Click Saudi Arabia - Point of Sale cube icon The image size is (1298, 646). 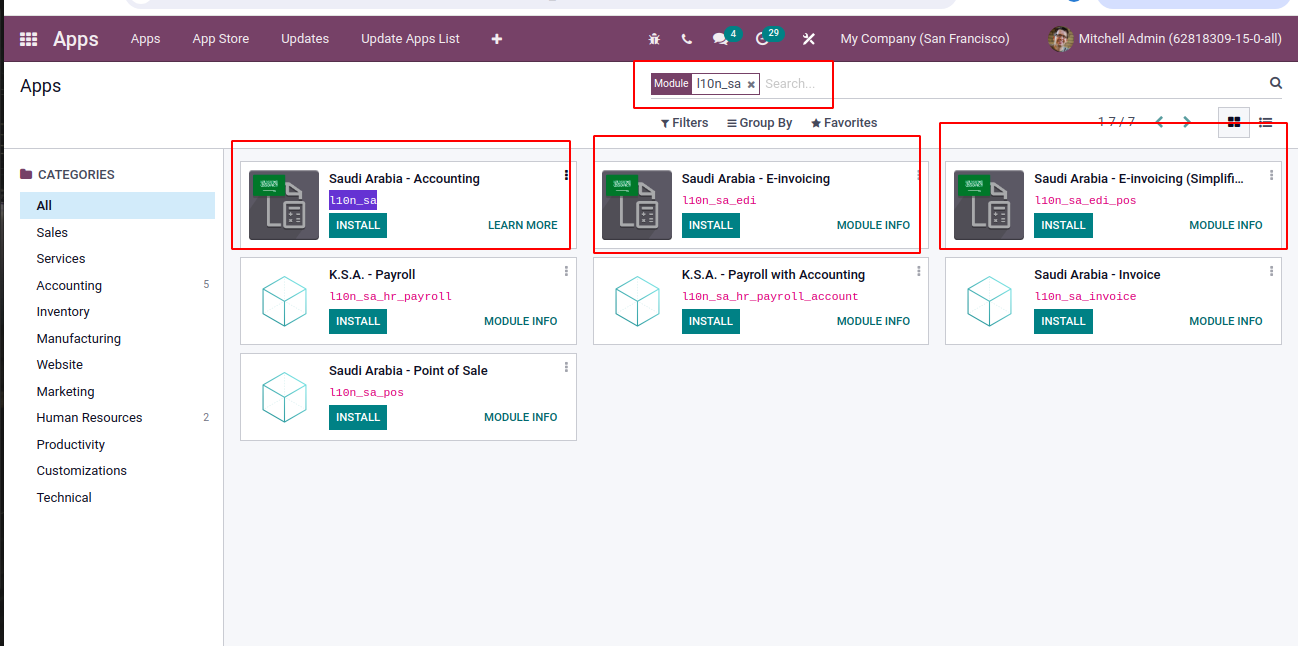click(284, 397)
